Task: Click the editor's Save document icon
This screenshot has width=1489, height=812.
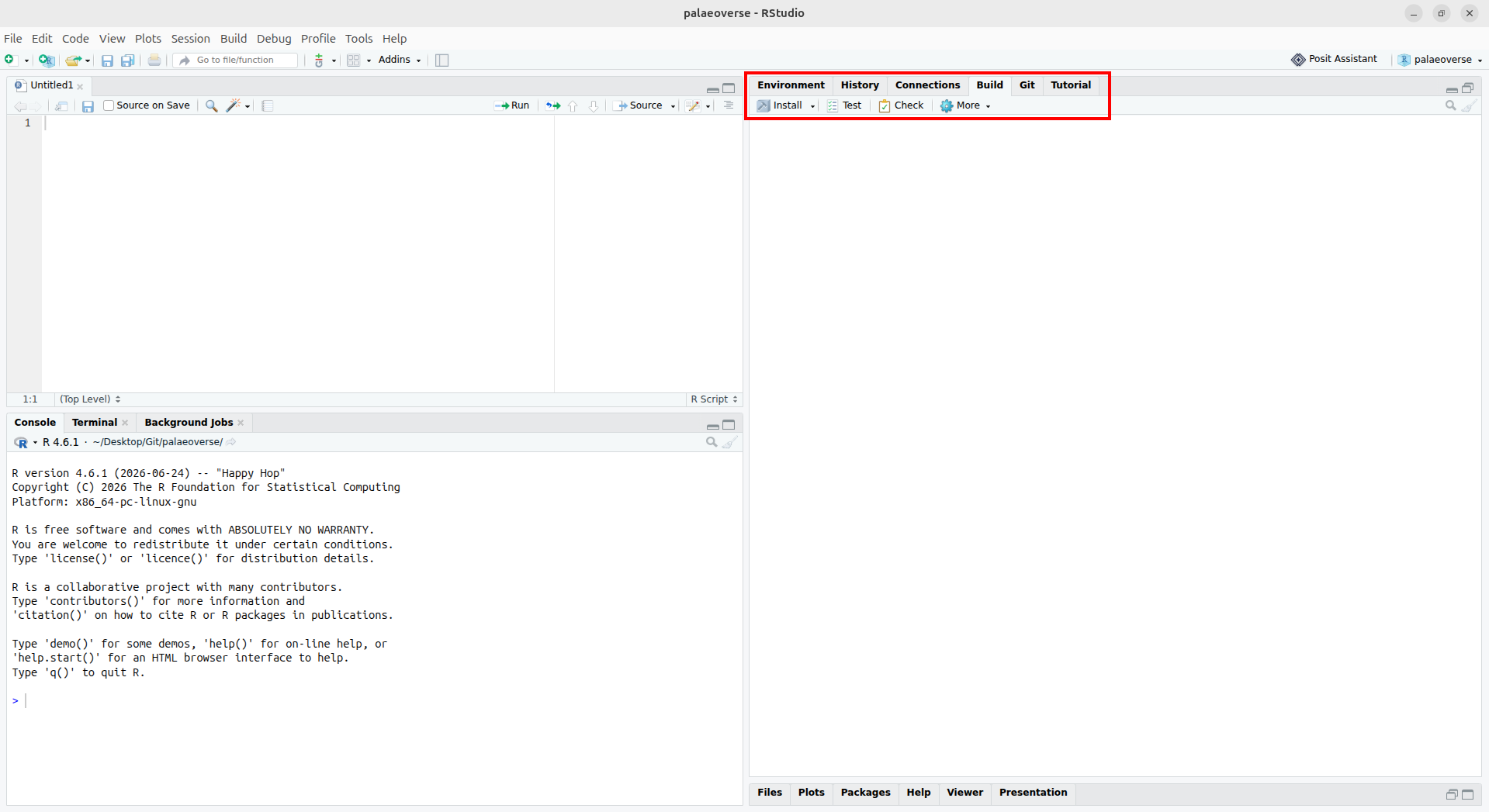Action: [x=88, y=105]
